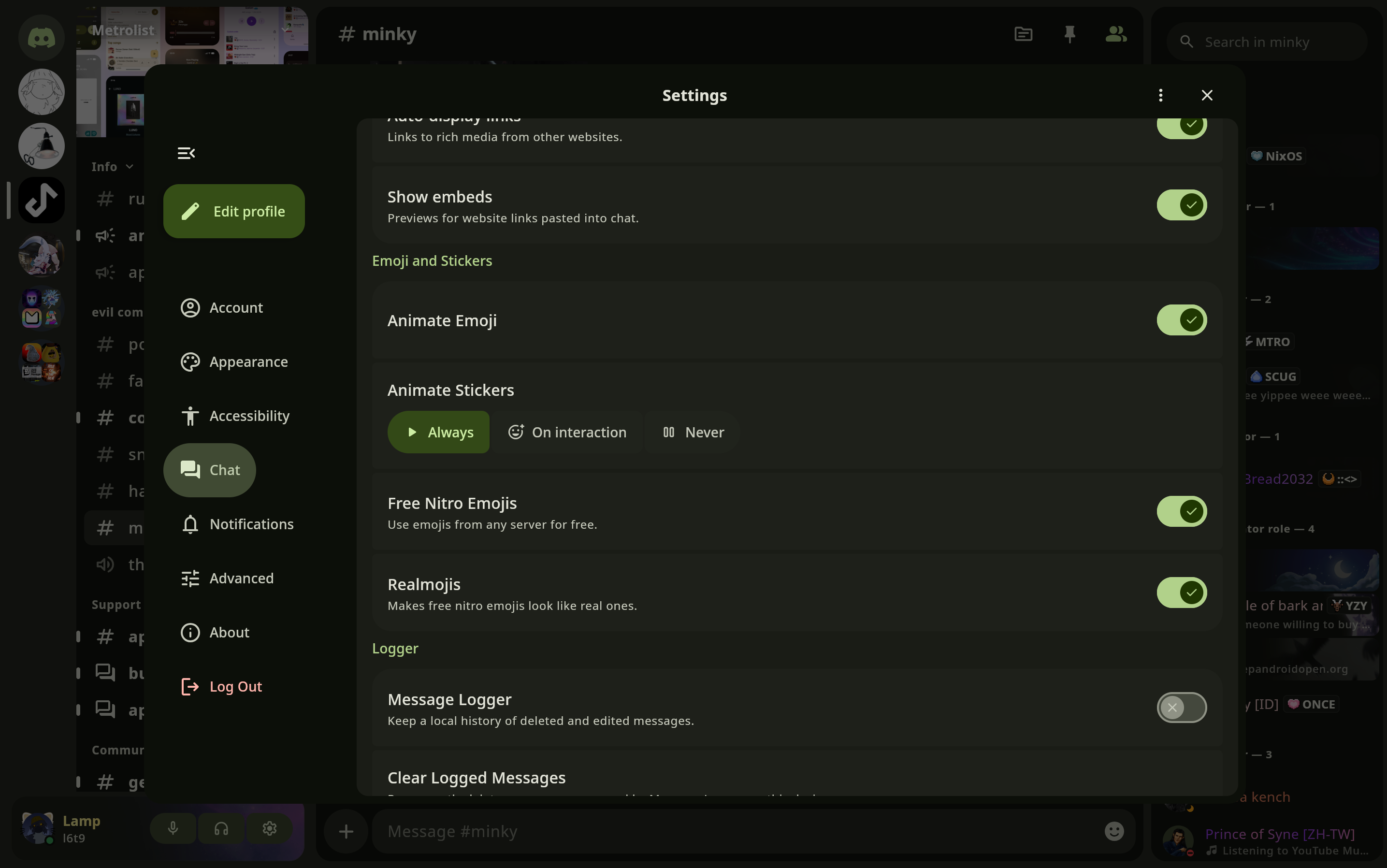This screenshot has width=1387, height=868.
Task: Open the four-icon server folder
Action: pyautogui.click(x=42, y=309)
